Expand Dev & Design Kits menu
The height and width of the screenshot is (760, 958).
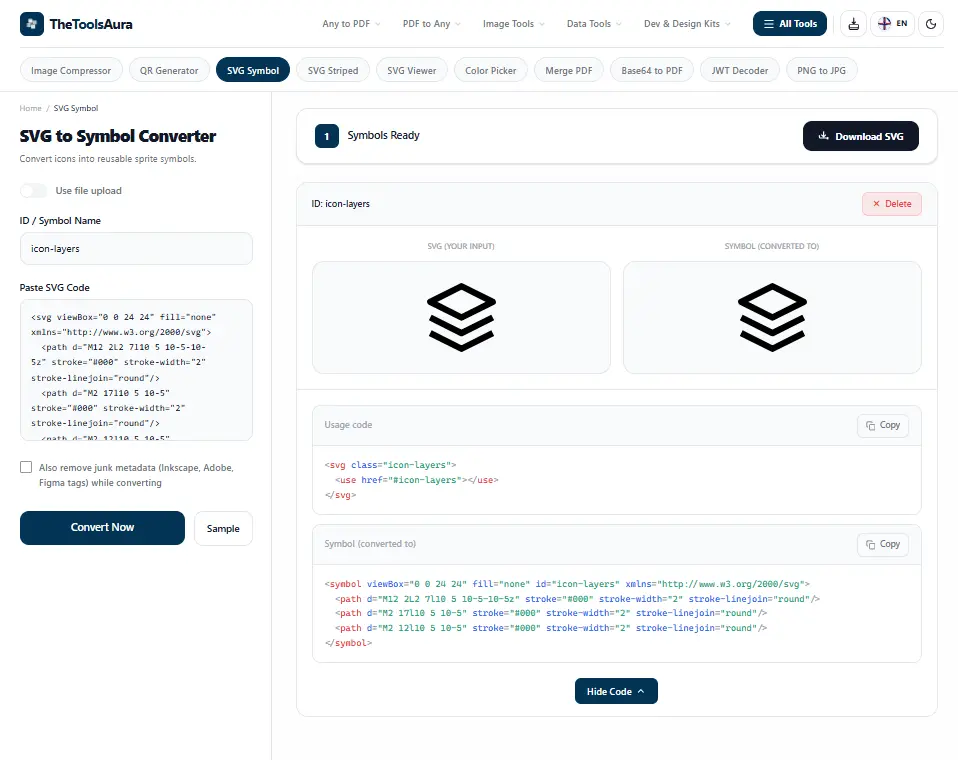tap(687, 24)
